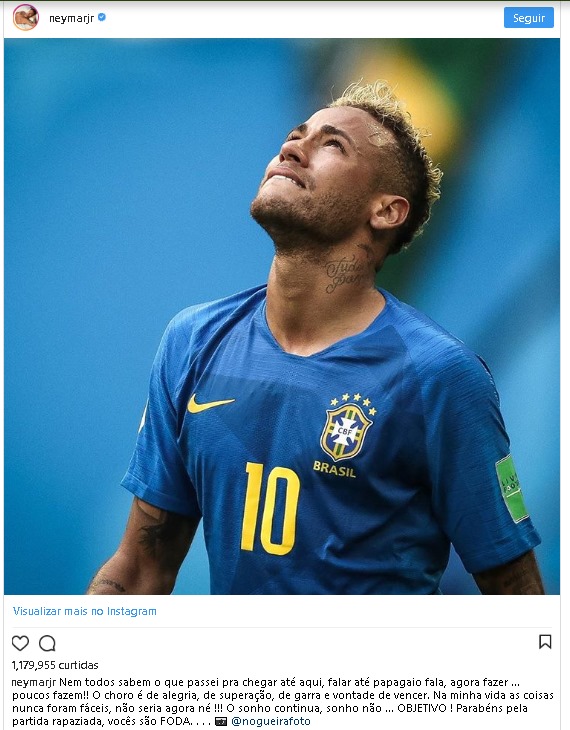This screenshot has height=730, width=570.
Task: Save the post with the bookmark icon
Action: point(545,642)
